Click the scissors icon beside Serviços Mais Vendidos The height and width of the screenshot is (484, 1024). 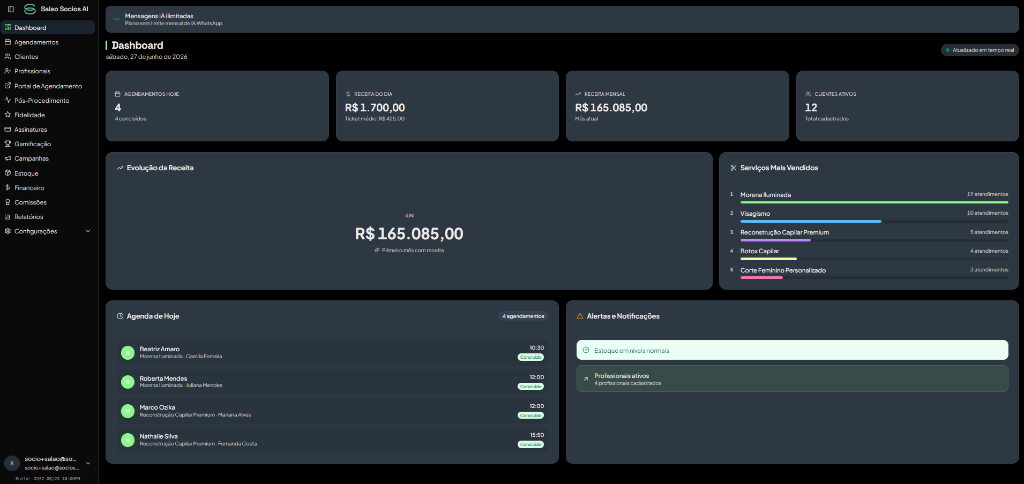pos(733,168)
